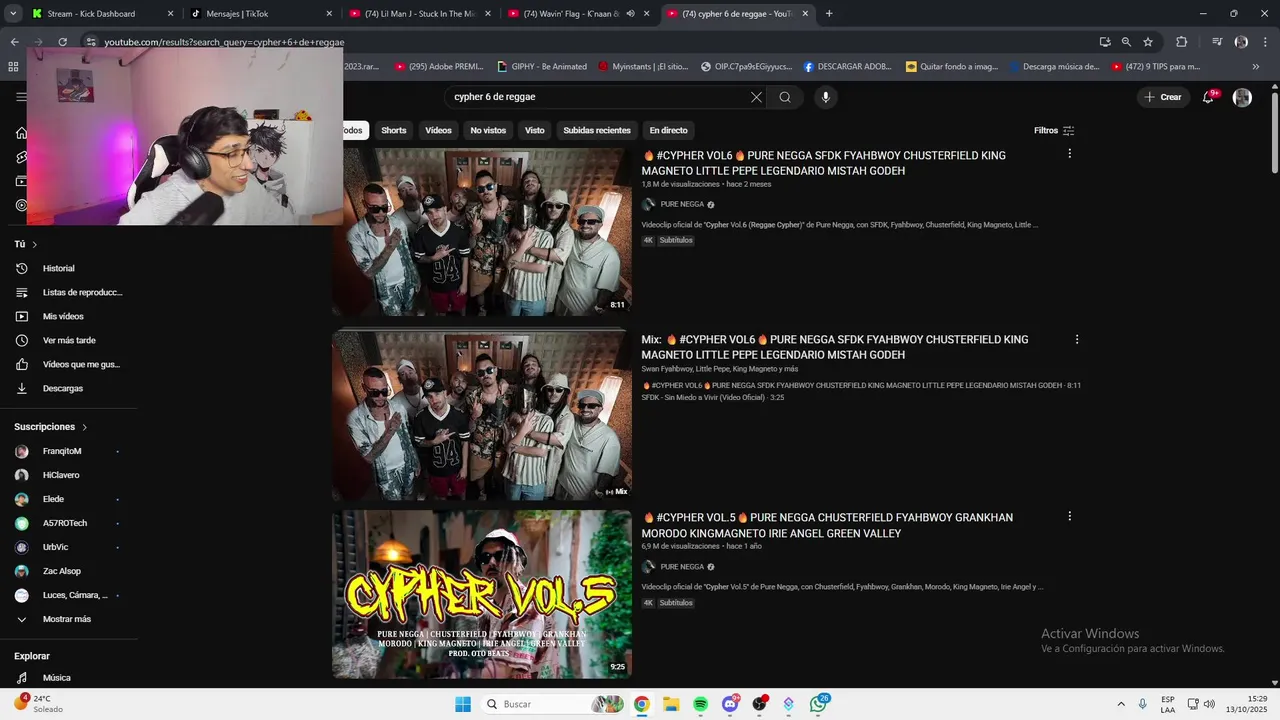The height and width of the screenshot is (720, 1280).
Task: Open Cypher Vol.5 video title
Action: coord(827,525)
